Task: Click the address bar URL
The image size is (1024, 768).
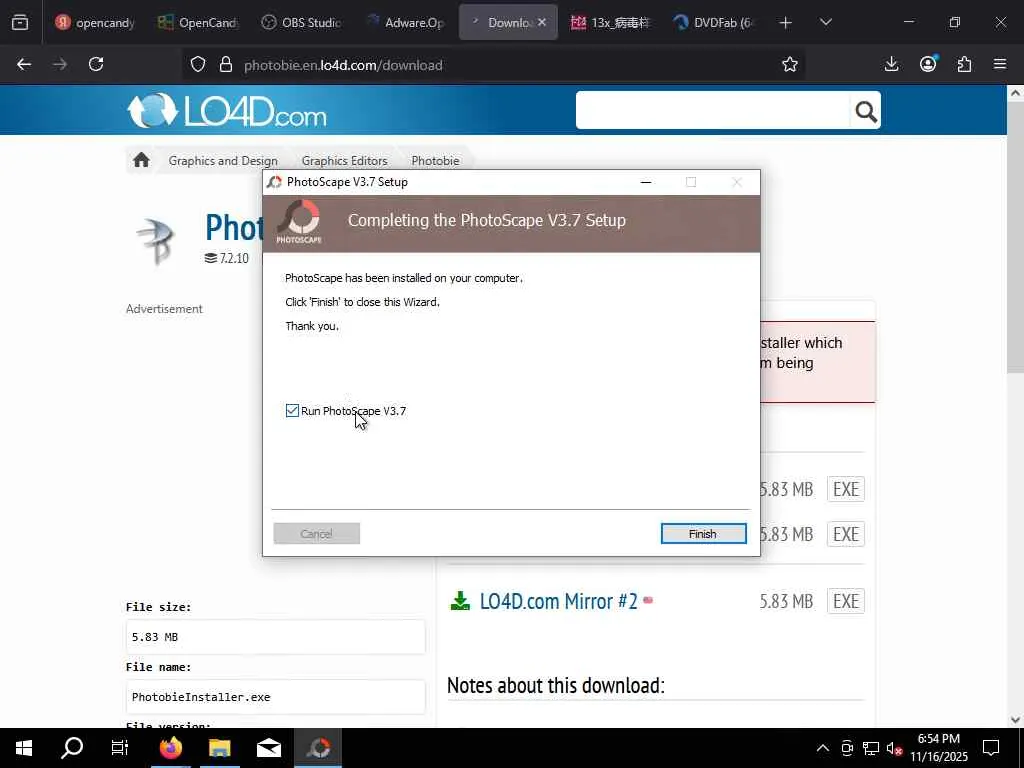Action: click(343, 65)
